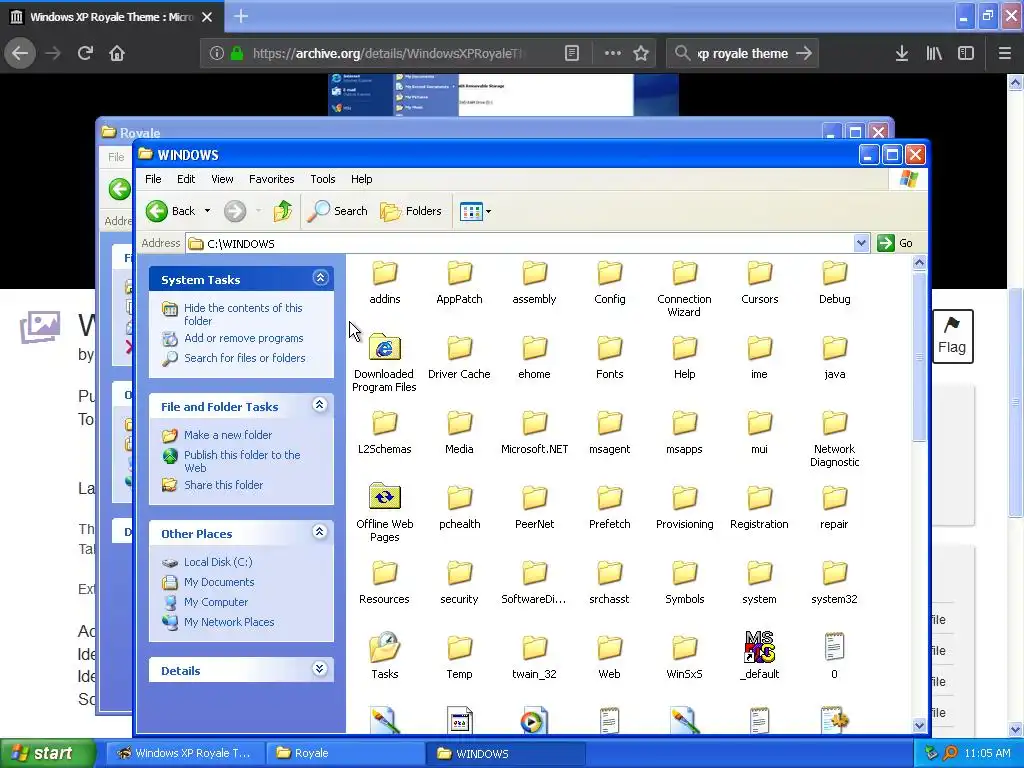
Task: Expand the Details panel
Action: (x=319, y=669)
